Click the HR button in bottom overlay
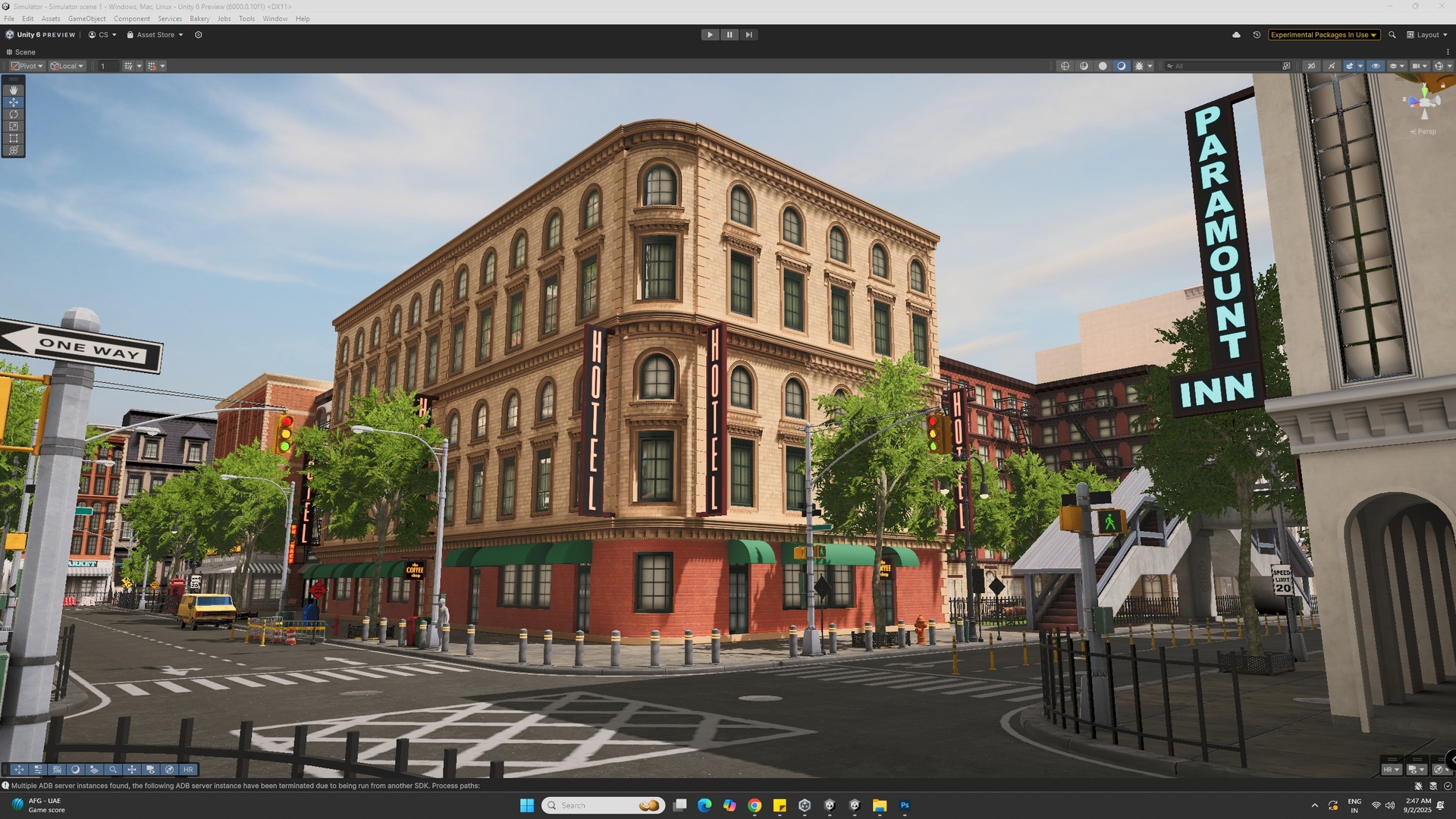The height and width of the screenshot is (819, 1456). 188,769
